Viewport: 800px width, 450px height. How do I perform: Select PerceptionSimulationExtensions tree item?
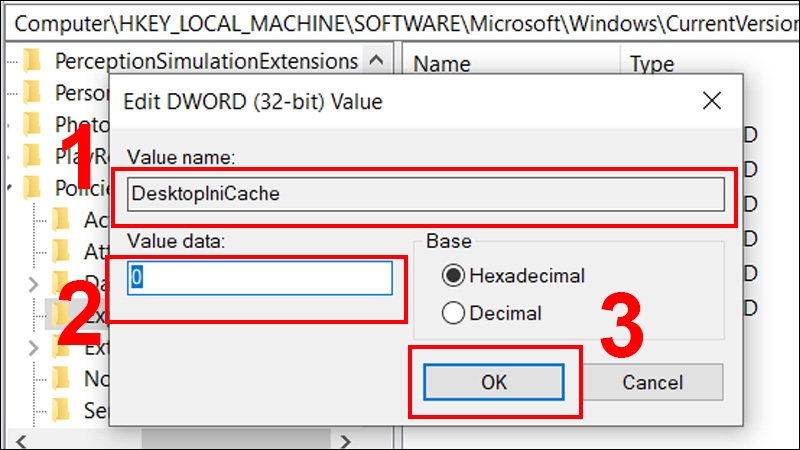point(206,61)
